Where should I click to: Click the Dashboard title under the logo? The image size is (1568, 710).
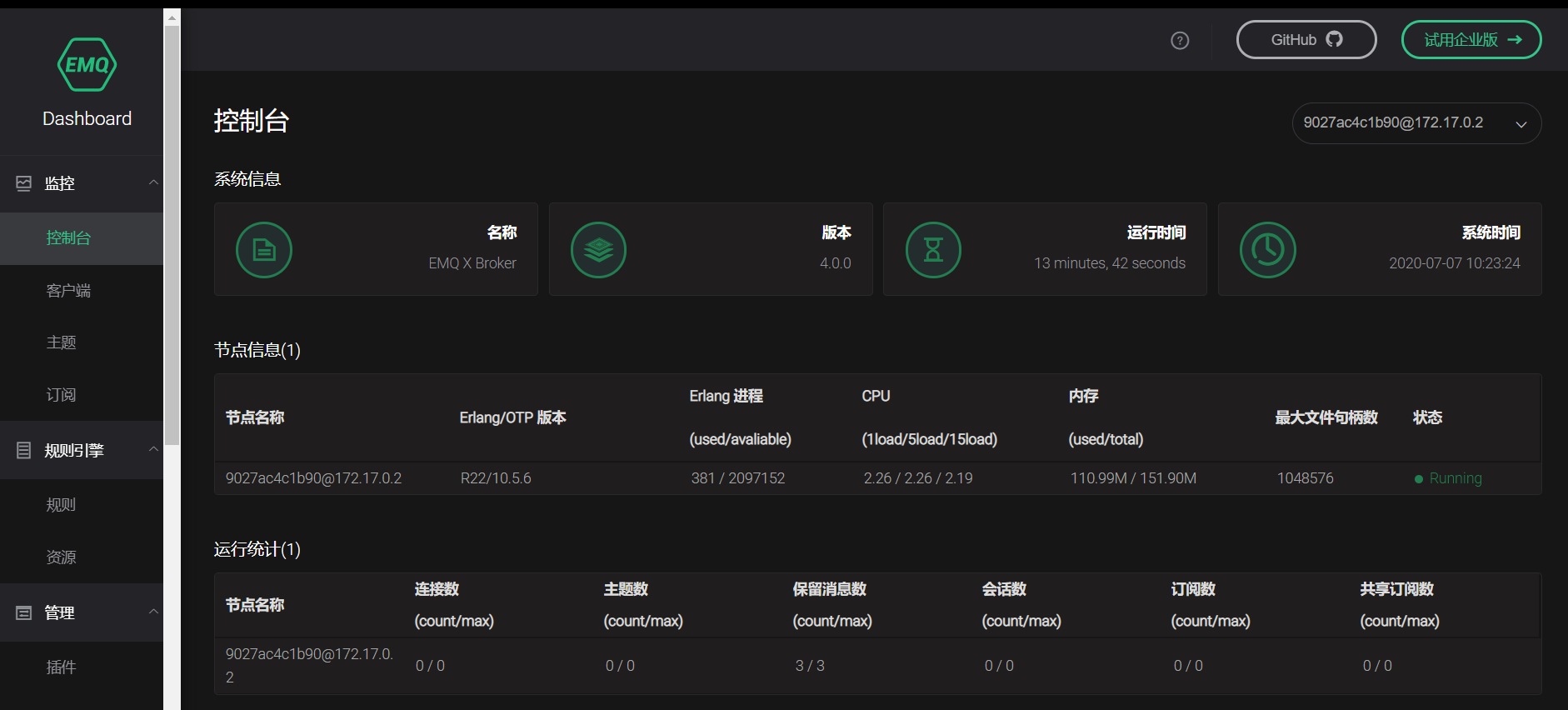click(x=87, y=119)
